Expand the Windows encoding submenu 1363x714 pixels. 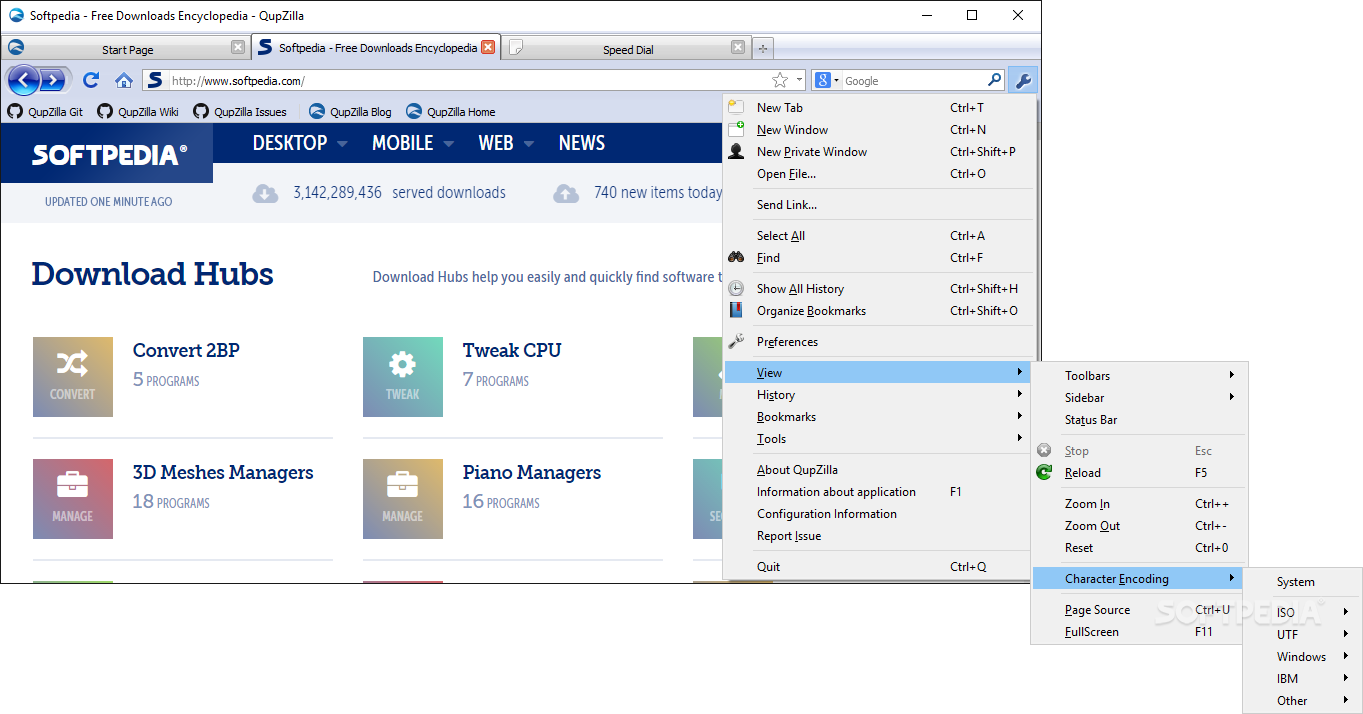coord(1304,657)
